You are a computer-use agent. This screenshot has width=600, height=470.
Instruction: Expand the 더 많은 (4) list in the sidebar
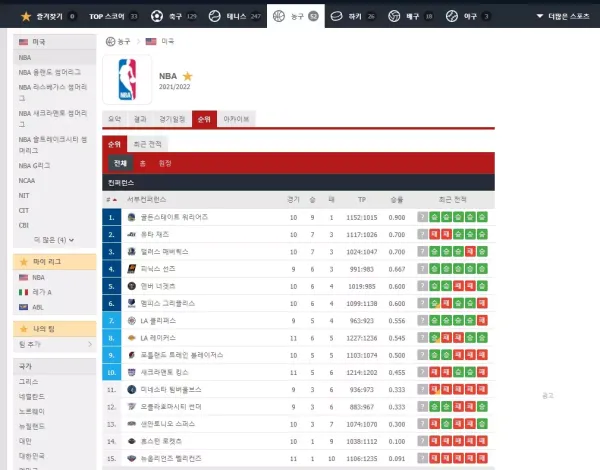[x=54, y=240]
